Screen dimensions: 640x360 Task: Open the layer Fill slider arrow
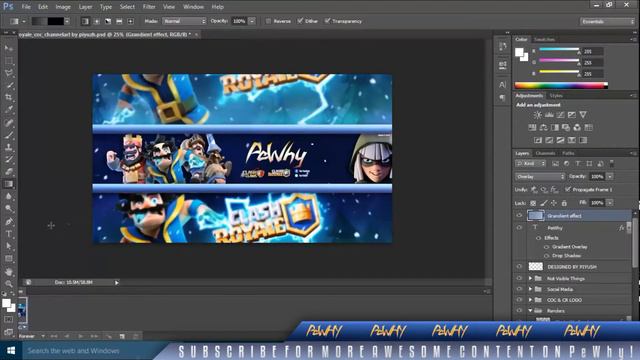pos(610,203)
